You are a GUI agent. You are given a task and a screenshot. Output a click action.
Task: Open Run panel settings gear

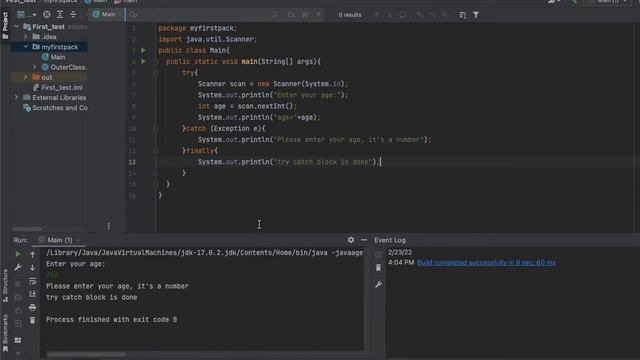[351, 240]
